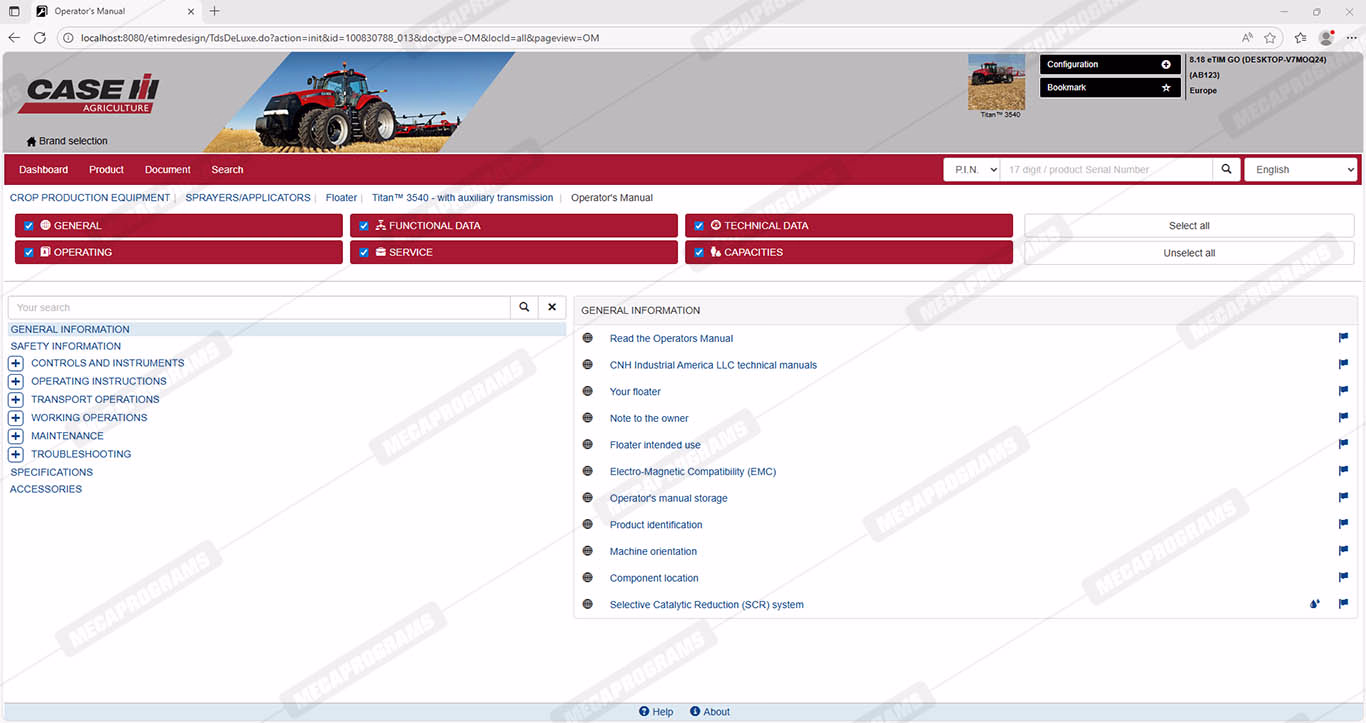Click flag icon for CNH Industrial America technical manuals
The height and width of the screenshot is (723, 1366).
pos(1343,365)
